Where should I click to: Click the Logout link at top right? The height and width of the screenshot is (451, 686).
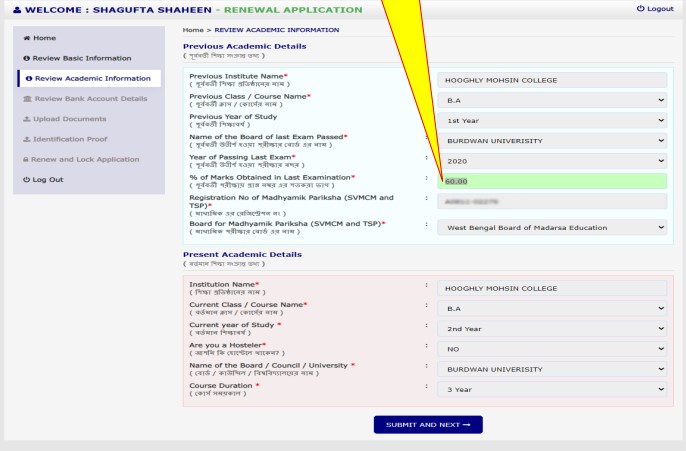click(x=655, y=8)
